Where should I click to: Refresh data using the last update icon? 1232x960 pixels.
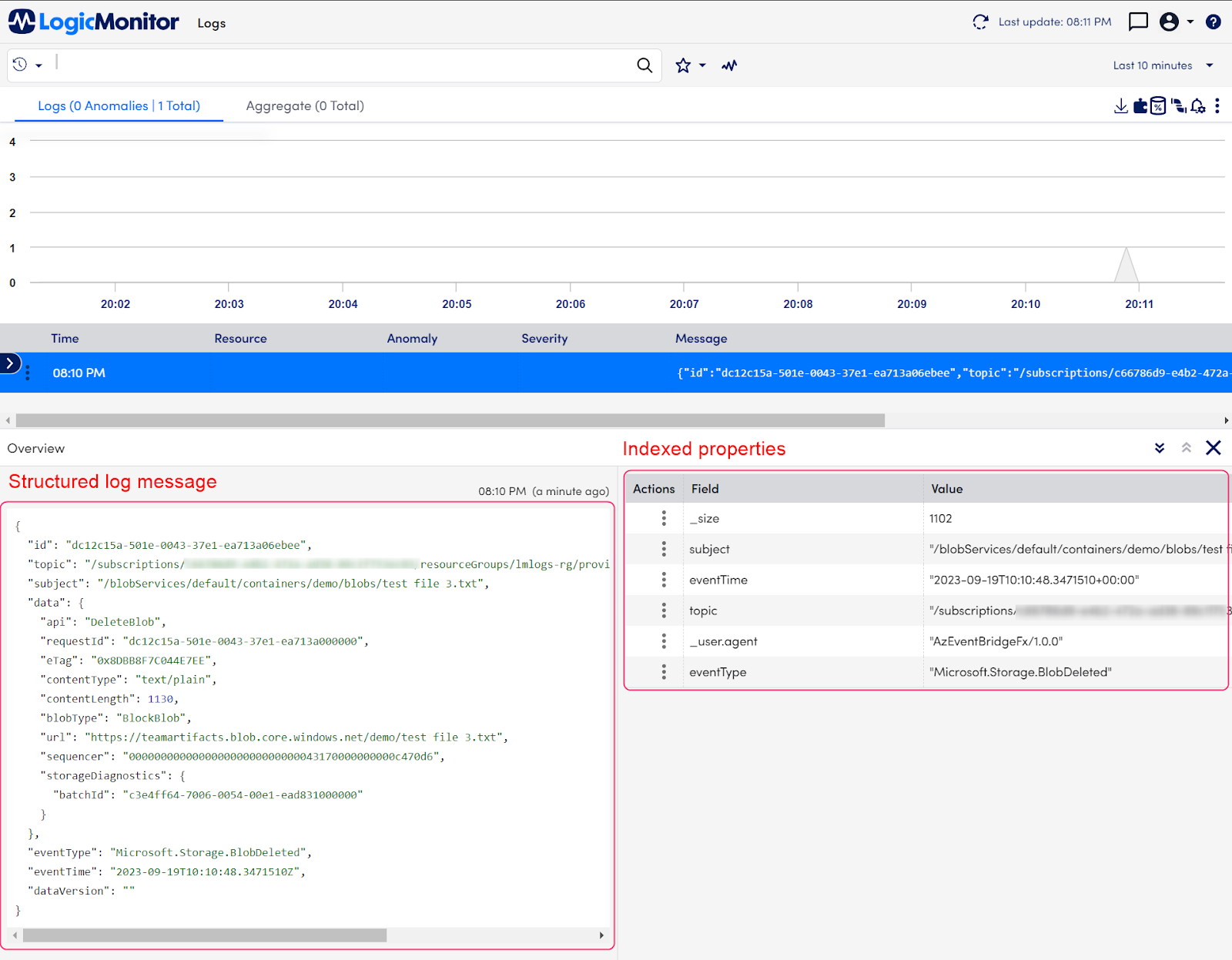point(980,22)
